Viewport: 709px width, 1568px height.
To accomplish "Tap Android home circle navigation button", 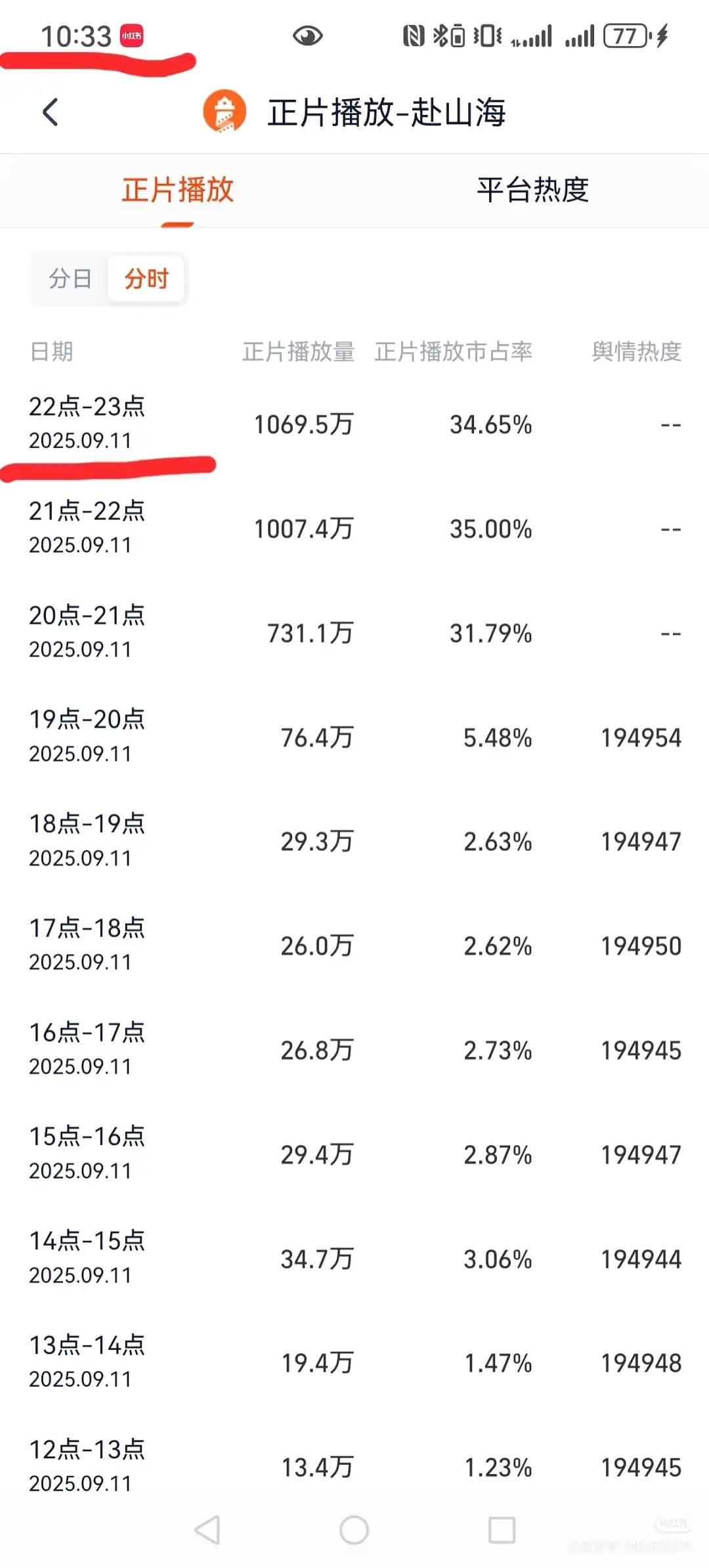I will click(354, 1529).
